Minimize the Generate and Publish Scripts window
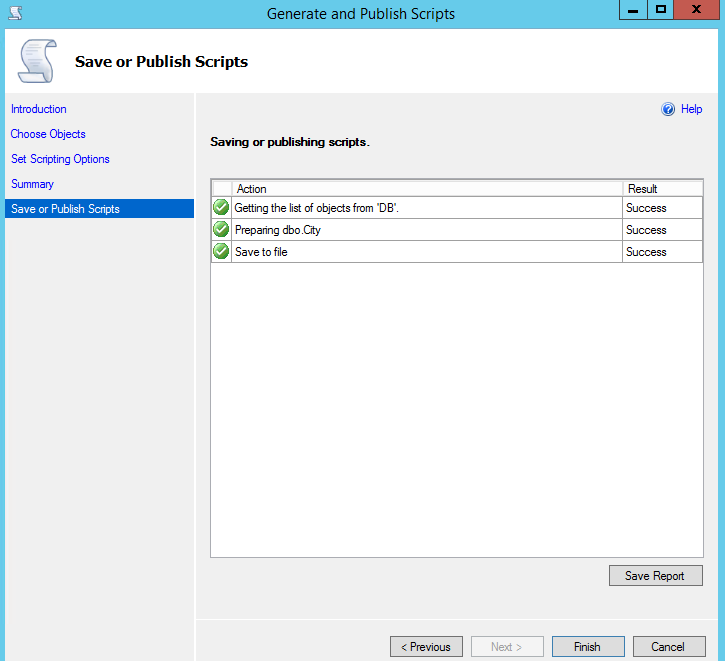The width and height of the screenshot is (725, 661). click(633, 10)
